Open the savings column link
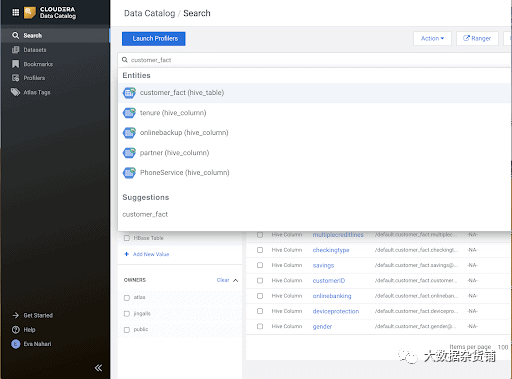Viewport: 512px width, 379px height. [x=323, y=265]
